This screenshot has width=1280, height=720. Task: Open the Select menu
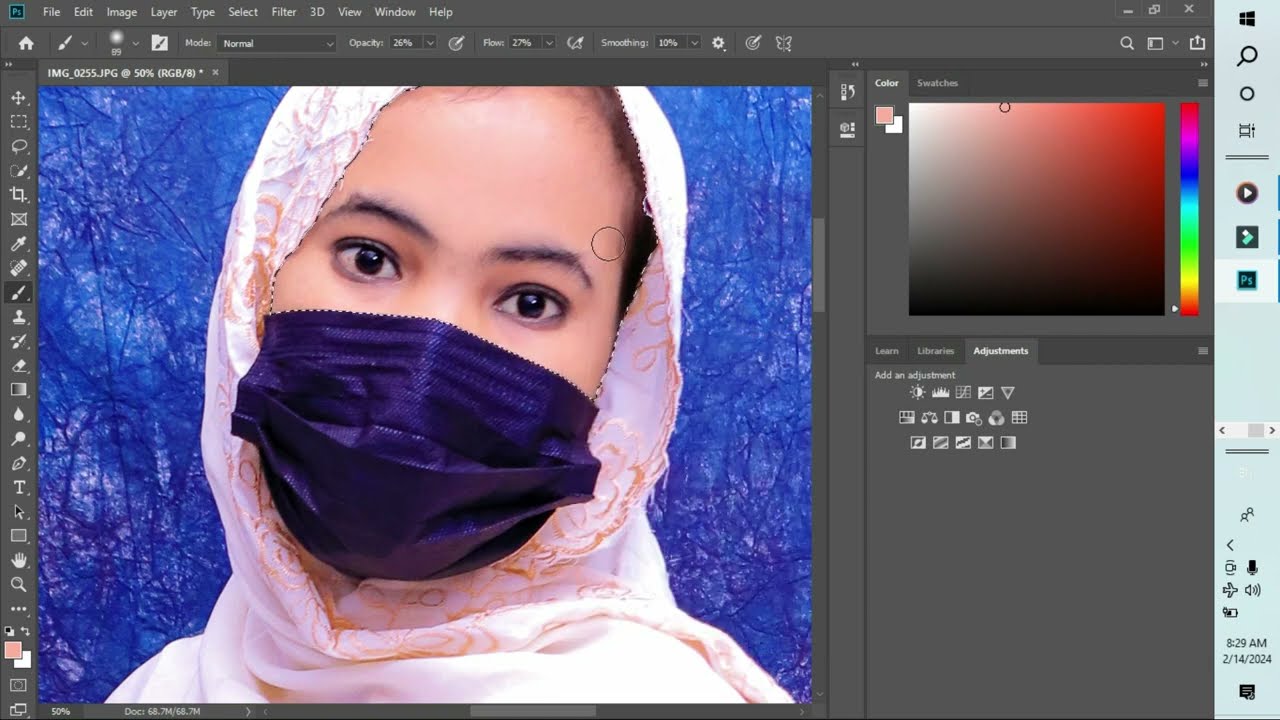[243, 12]
